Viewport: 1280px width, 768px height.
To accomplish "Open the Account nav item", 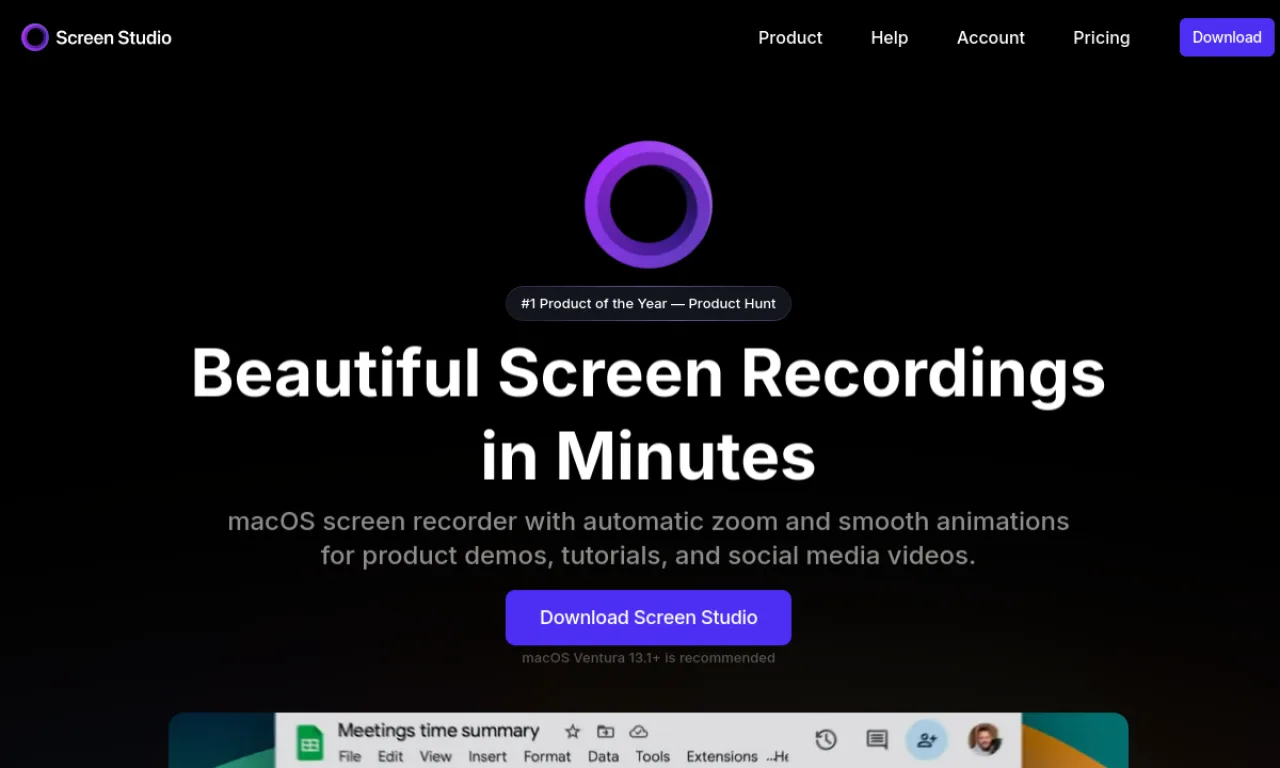I will pyautogui.click(x=991, y=38).
